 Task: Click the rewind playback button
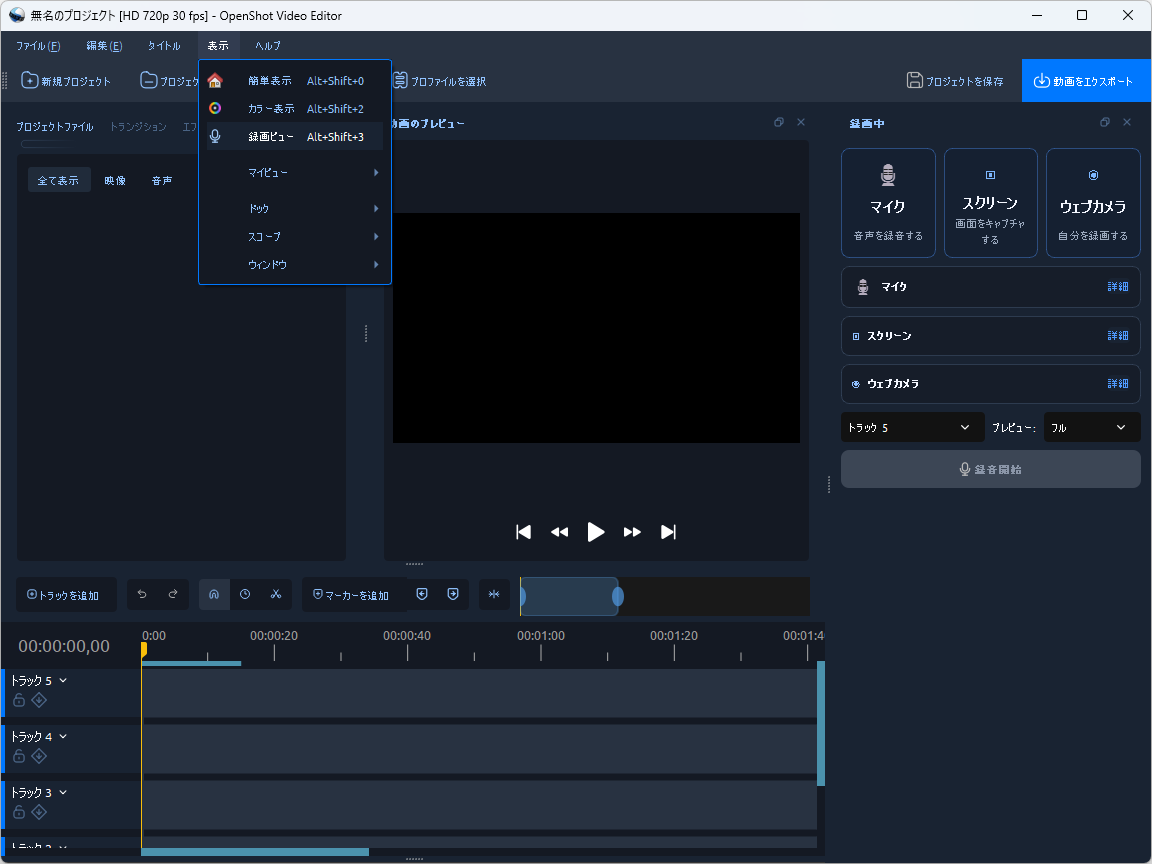[559, 532]
